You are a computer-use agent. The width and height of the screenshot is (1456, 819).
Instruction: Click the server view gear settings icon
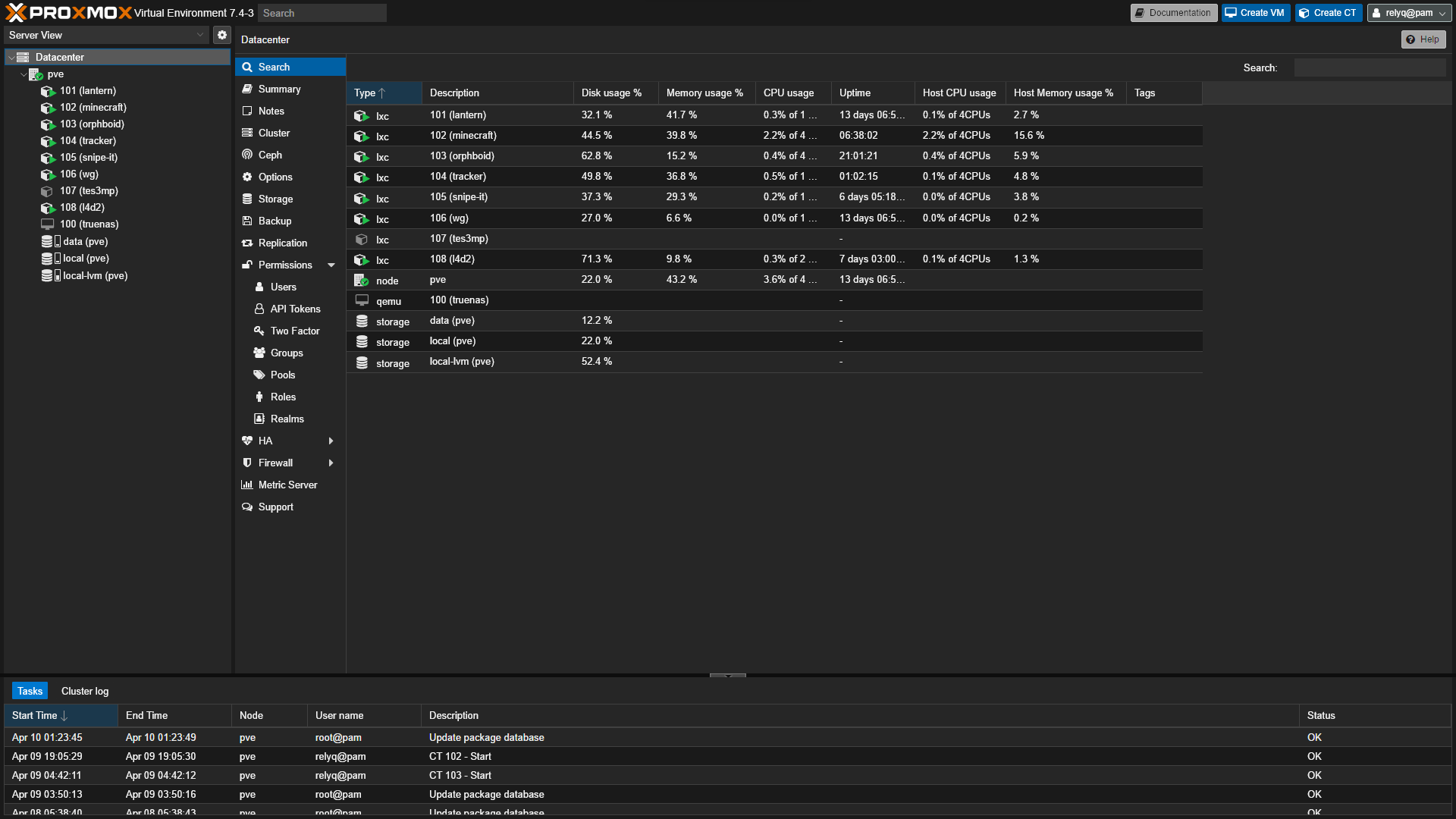pyautogui.click(x=221, y=35)
